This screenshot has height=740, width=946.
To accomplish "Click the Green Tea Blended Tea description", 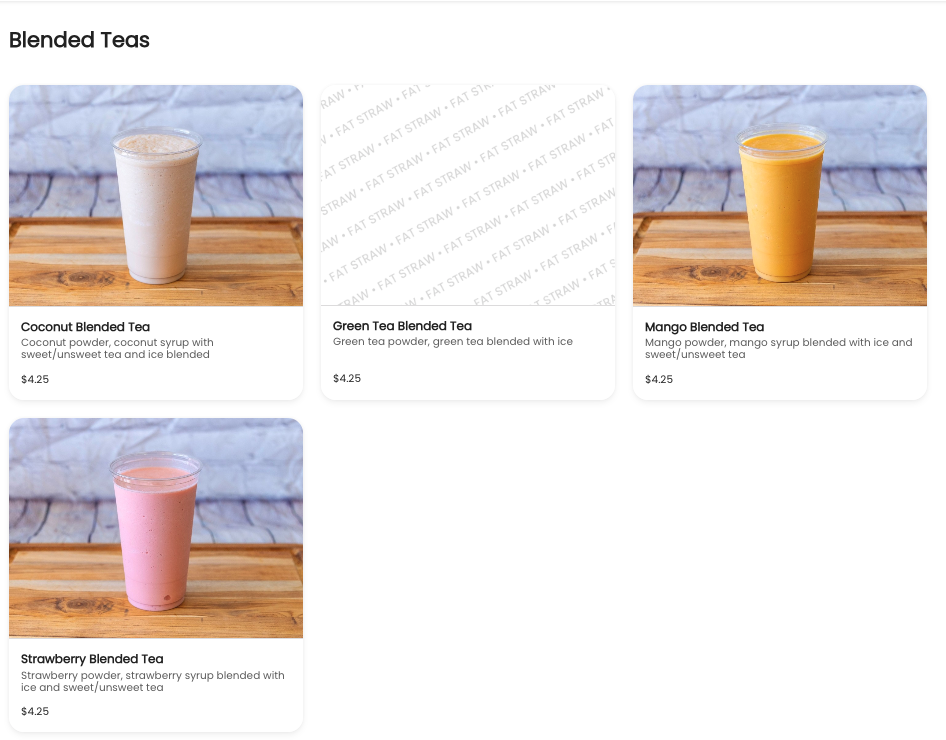I will 452,341.
